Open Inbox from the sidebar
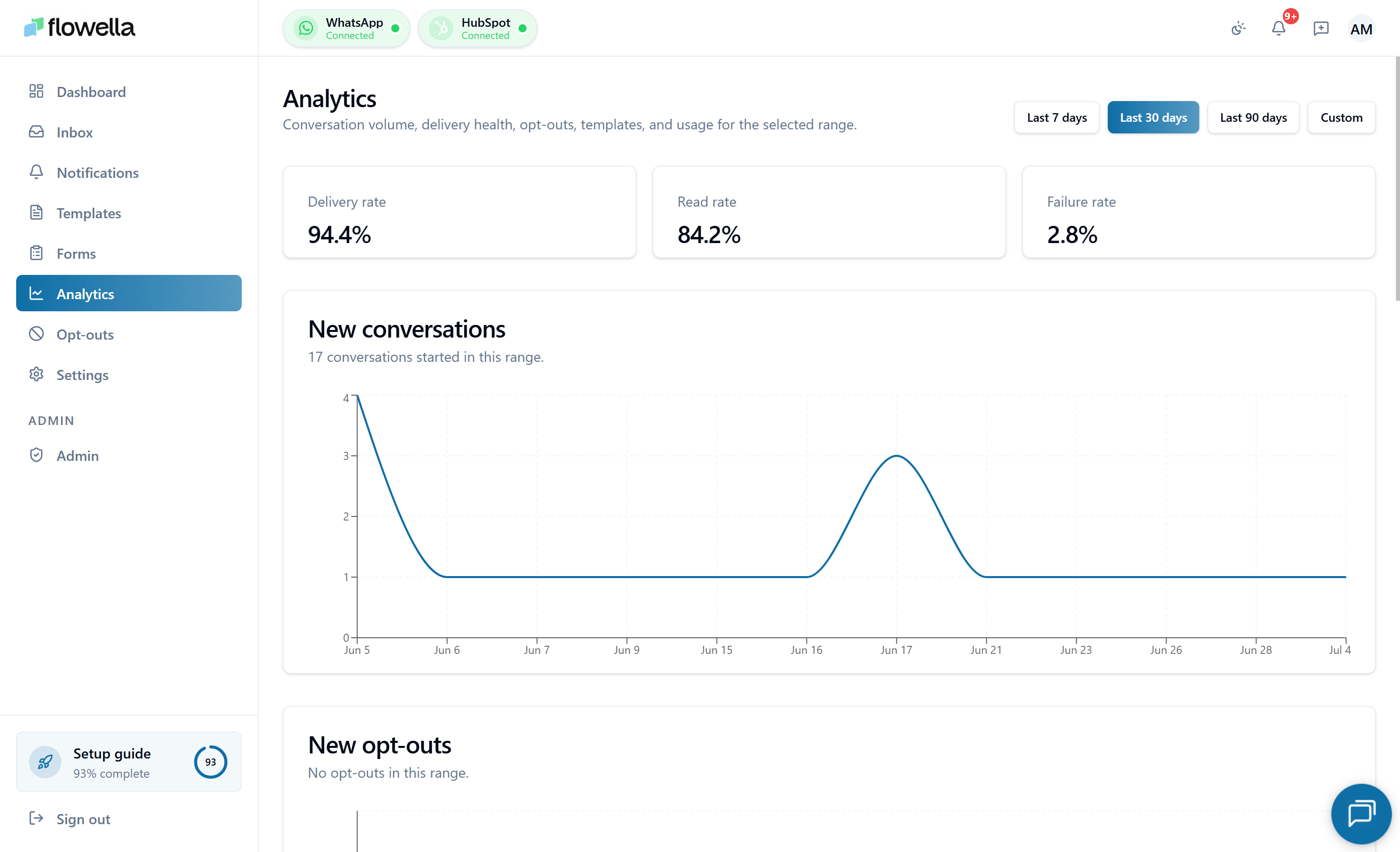1400x852 pixels. click(128, 132)
